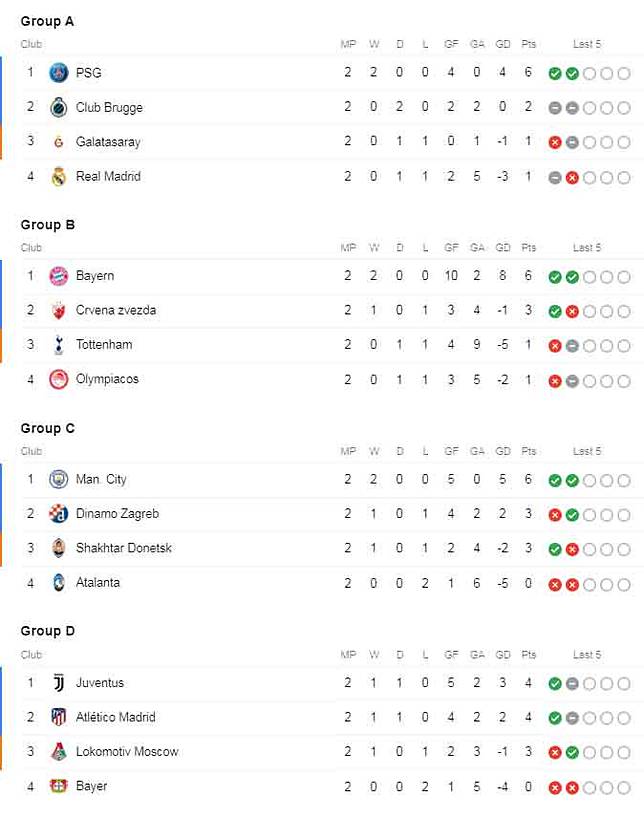Click the Olympiacos crest icon
644x818 pixels.
58,380
